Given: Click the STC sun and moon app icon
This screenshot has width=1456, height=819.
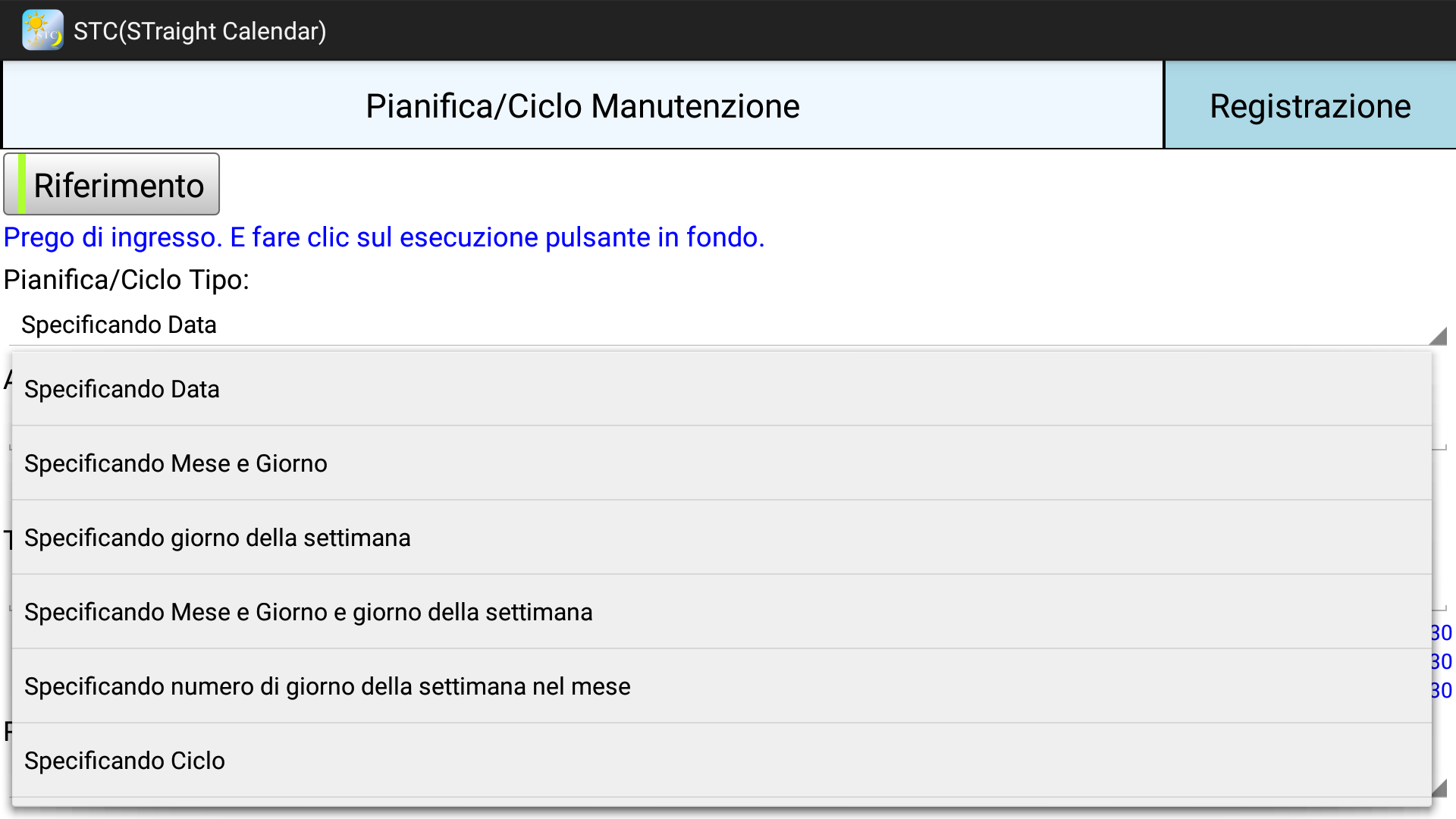Looking at the screenshot, I should click(42, 30).
